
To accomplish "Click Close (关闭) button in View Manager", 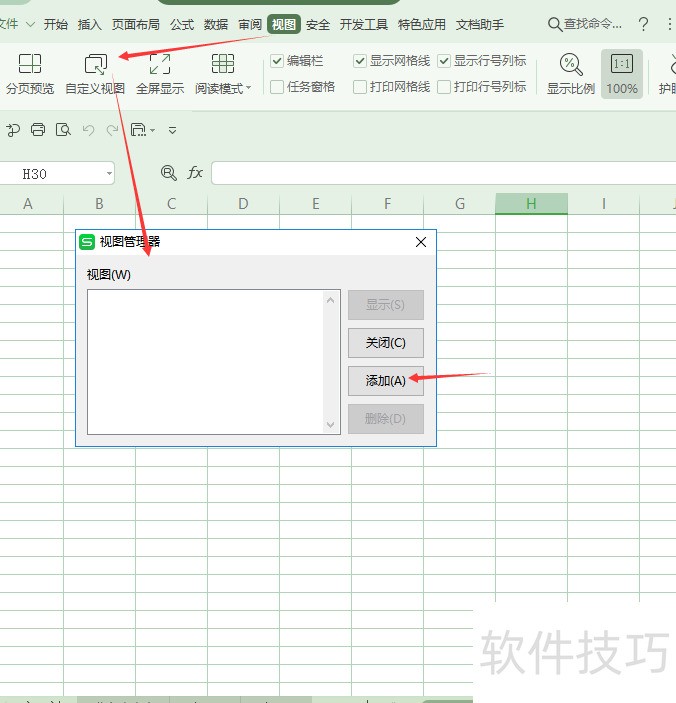I will click(386, 343).
